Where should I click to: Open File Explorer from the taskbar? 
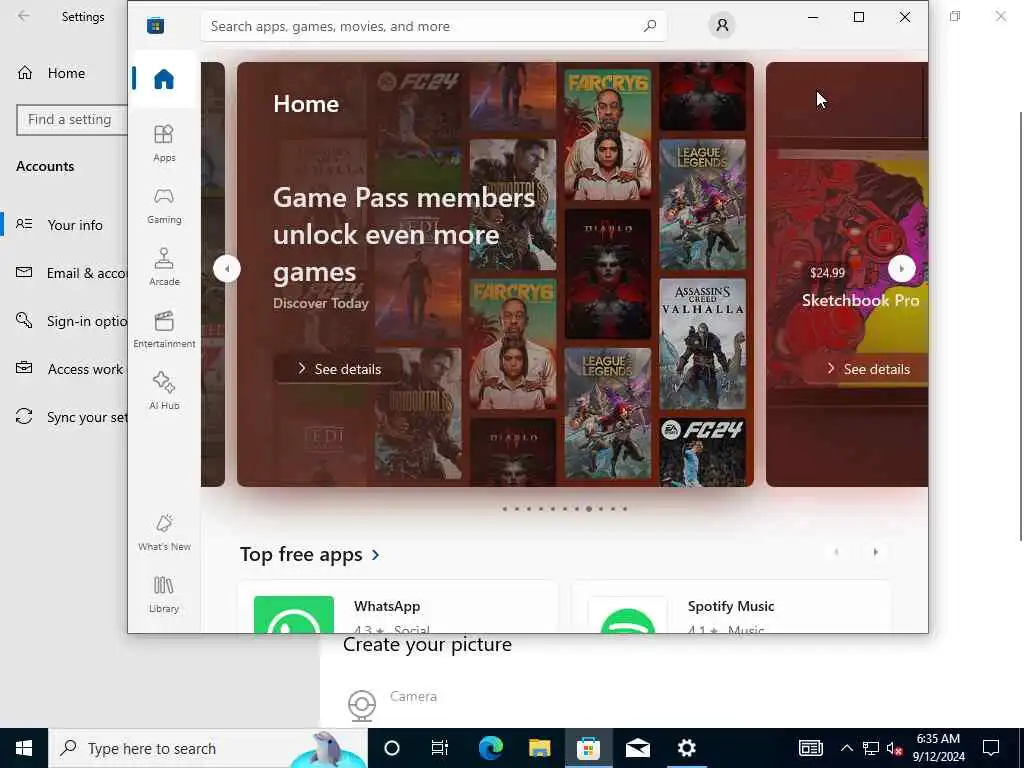(539, 748)
